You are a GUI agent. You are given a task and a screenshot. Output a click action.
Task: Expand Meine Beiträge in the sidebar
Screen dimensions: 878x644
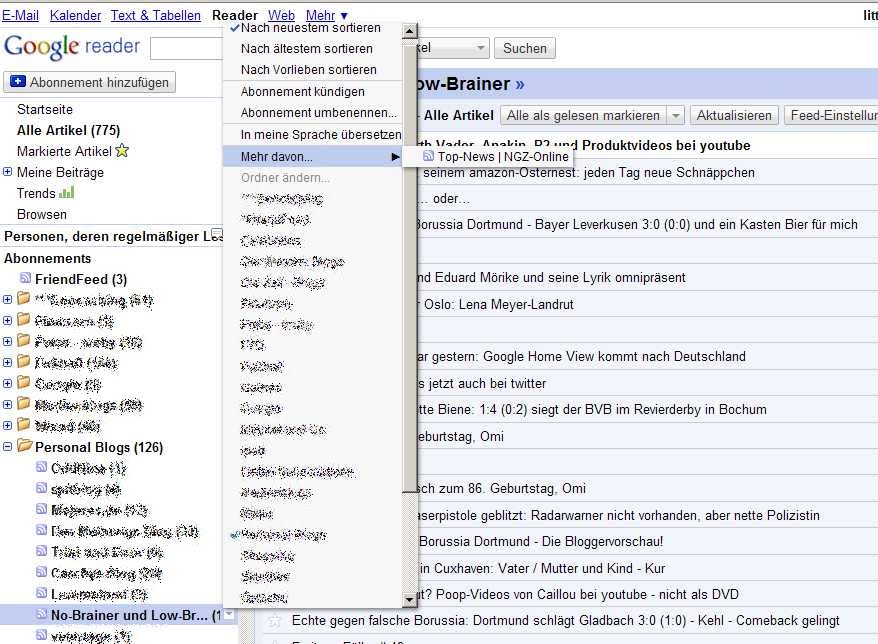(7, 172)
